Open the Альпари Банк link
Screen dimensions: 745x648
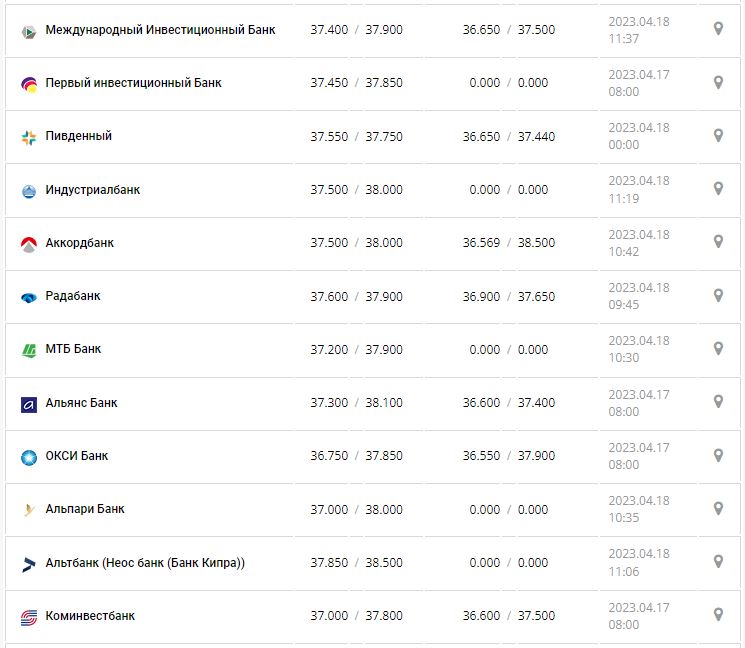click(85, 509)
